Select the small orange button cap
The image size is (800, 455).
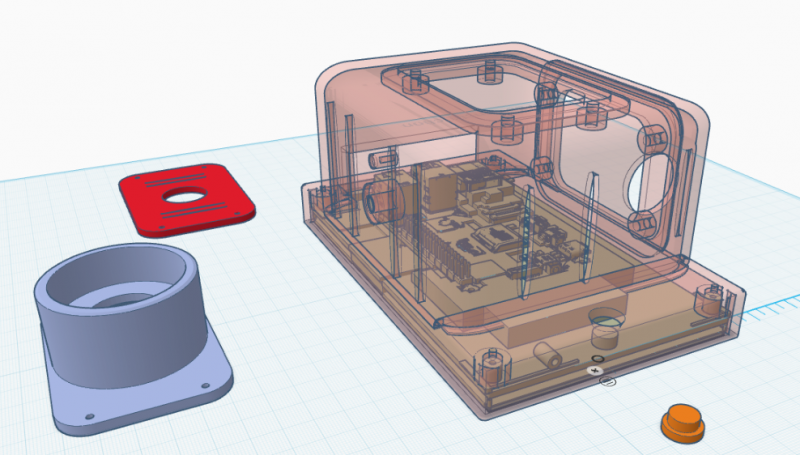click(x=683, y=423)
